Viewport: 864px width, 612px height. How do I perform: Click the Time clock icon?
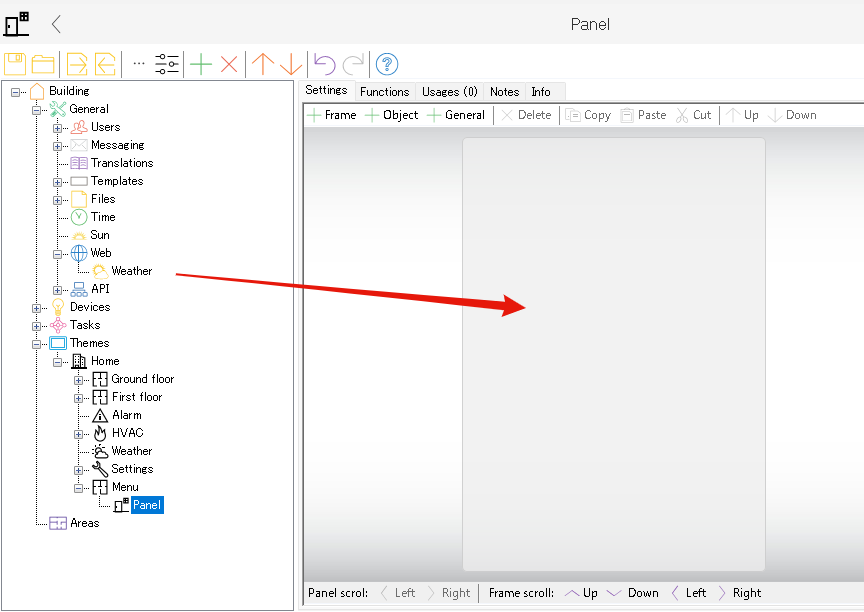click(x=79, y=217)
